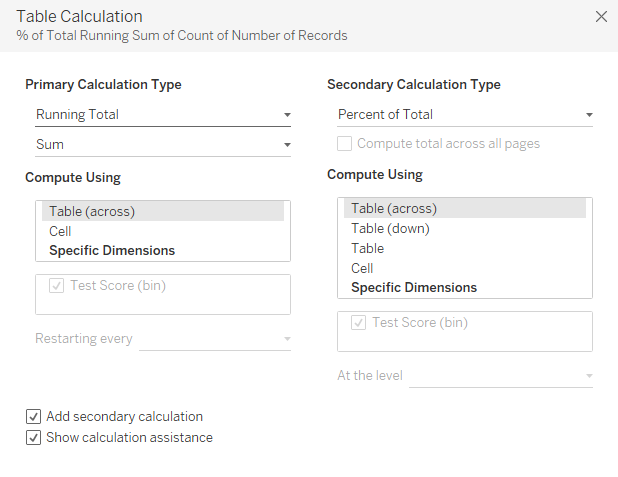Image resolution: width=618 pixels, height=477 pixels.
Task: Open the Percent of Total dropdown
Action: point(464,115)
